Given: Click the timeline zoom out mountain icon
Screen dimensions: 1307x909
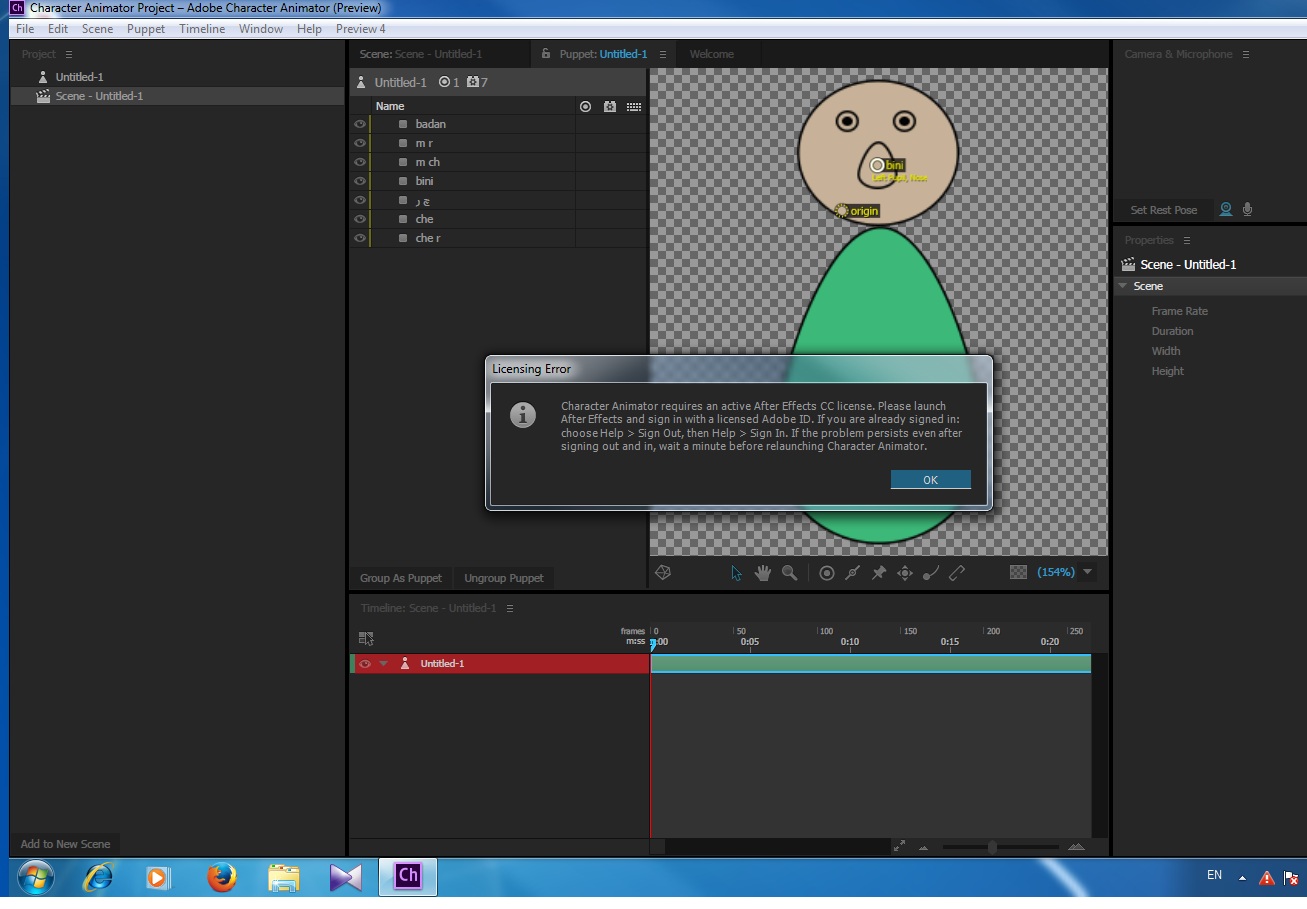Looking at the screenshot, I should (923, 847).
